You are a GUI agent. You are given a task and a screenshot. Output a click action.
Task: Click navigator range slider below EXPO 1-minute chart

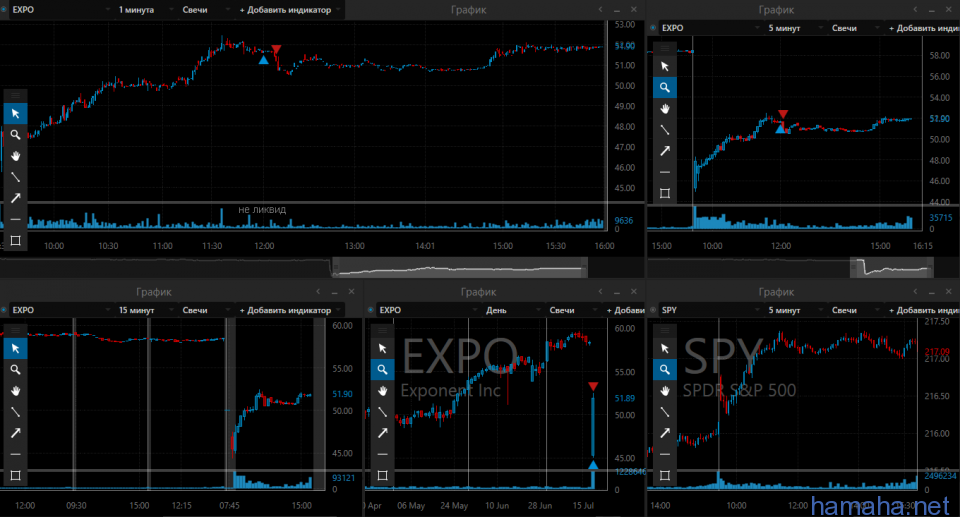click(459, 267)
